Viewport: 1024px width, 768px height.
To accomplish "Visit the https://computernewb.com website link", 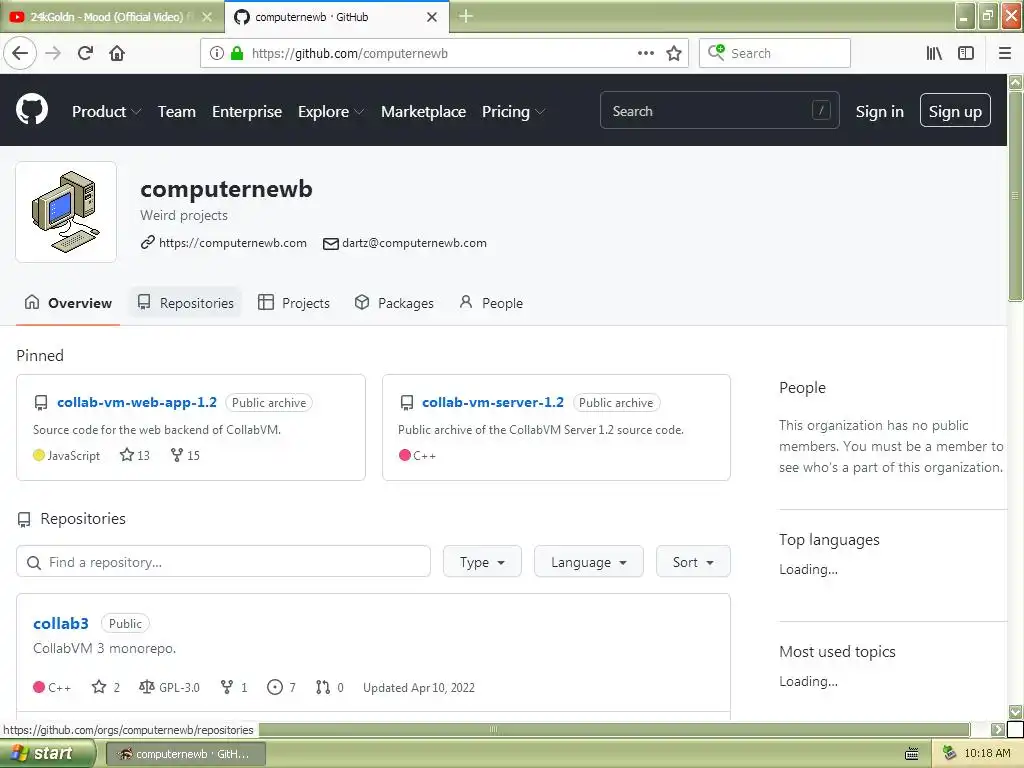I will point(232,243).
